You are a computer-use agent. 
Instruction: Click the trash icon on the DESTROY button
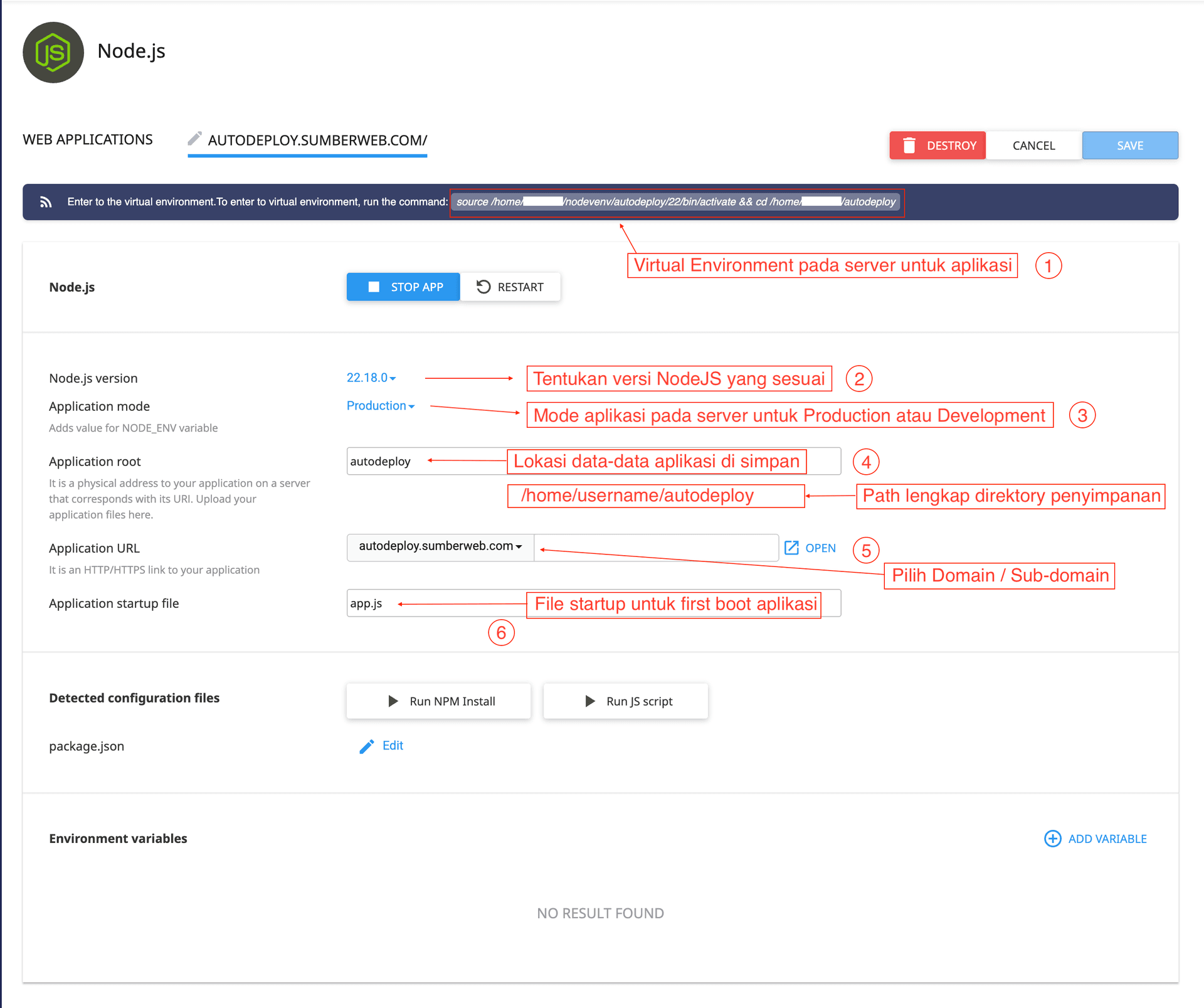click(910, 145)
